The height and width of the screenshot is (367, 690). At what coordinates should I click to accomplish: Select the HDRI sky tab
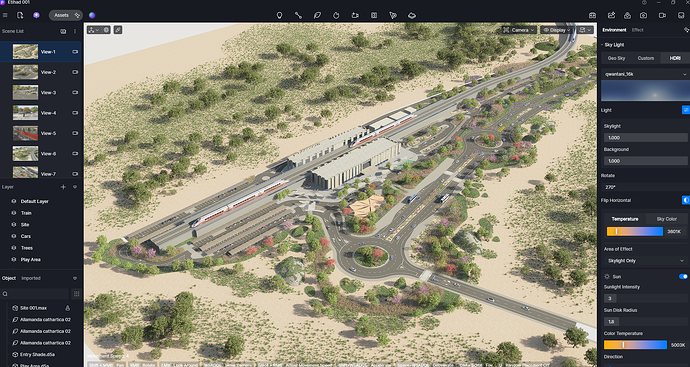tap(675, 58)
